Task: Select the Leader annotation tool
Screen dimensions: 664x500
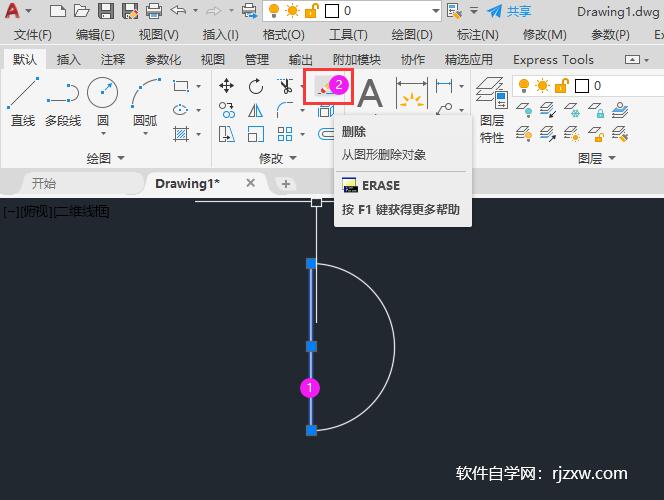Action: coord(444,109)
